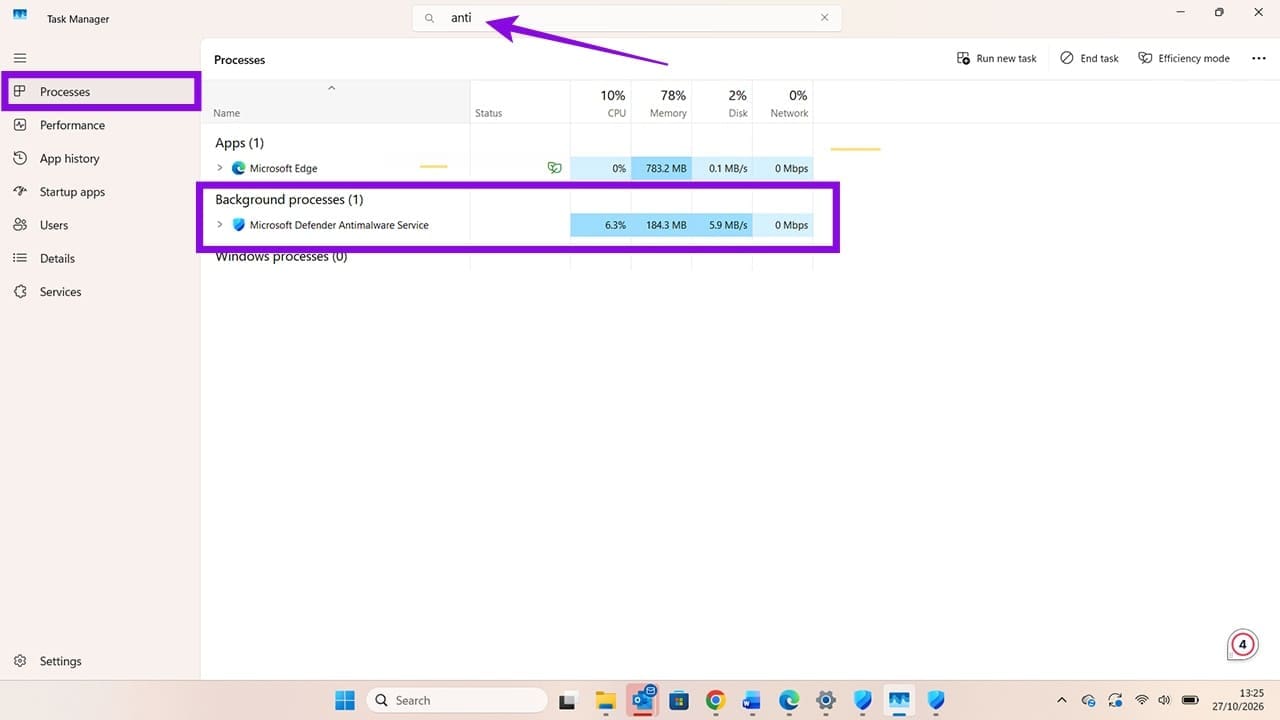Open Outlook from the taskbar
This screenshot has width=1280, height=720.
pos(641,700)
